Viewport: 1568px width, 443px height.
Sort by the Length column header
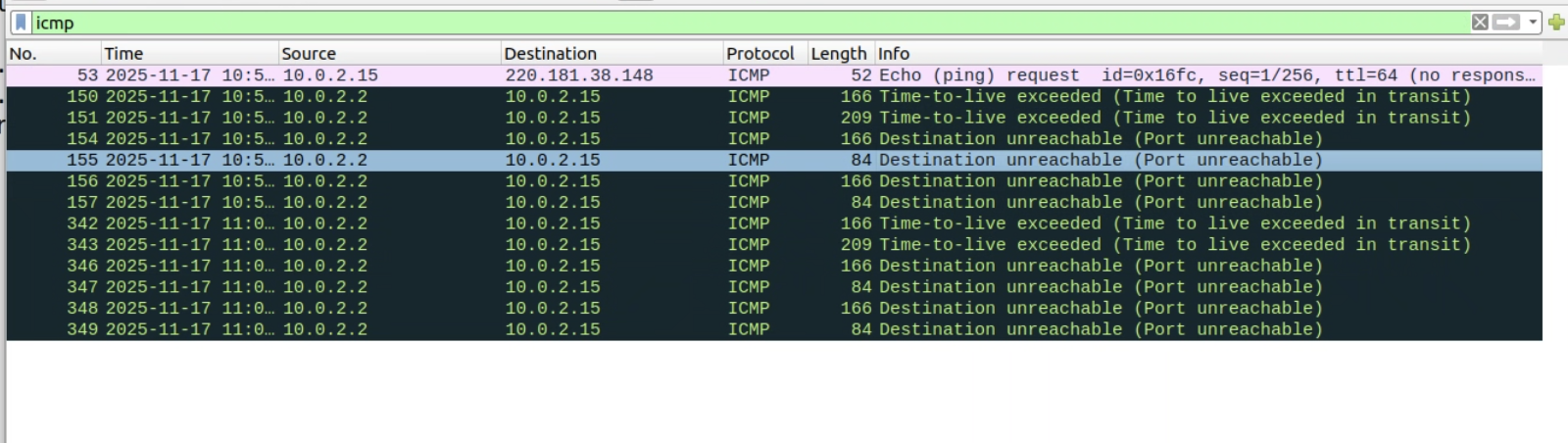[x=838, y=54]
